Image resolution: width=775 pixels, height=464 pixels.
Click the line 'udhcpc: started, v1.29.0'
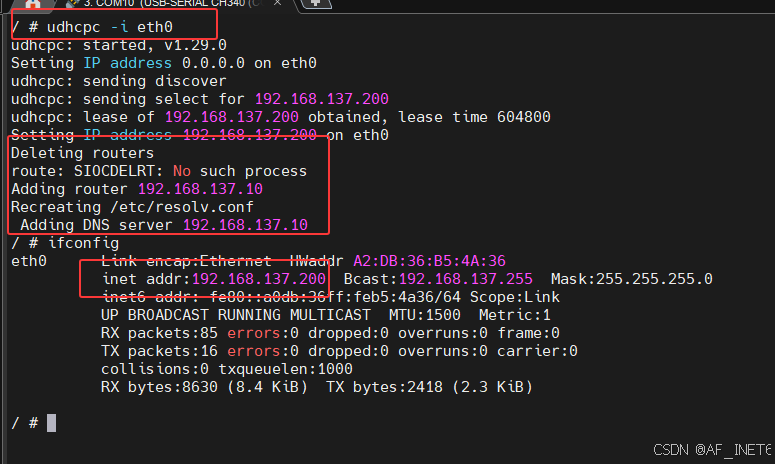point(119,45)
